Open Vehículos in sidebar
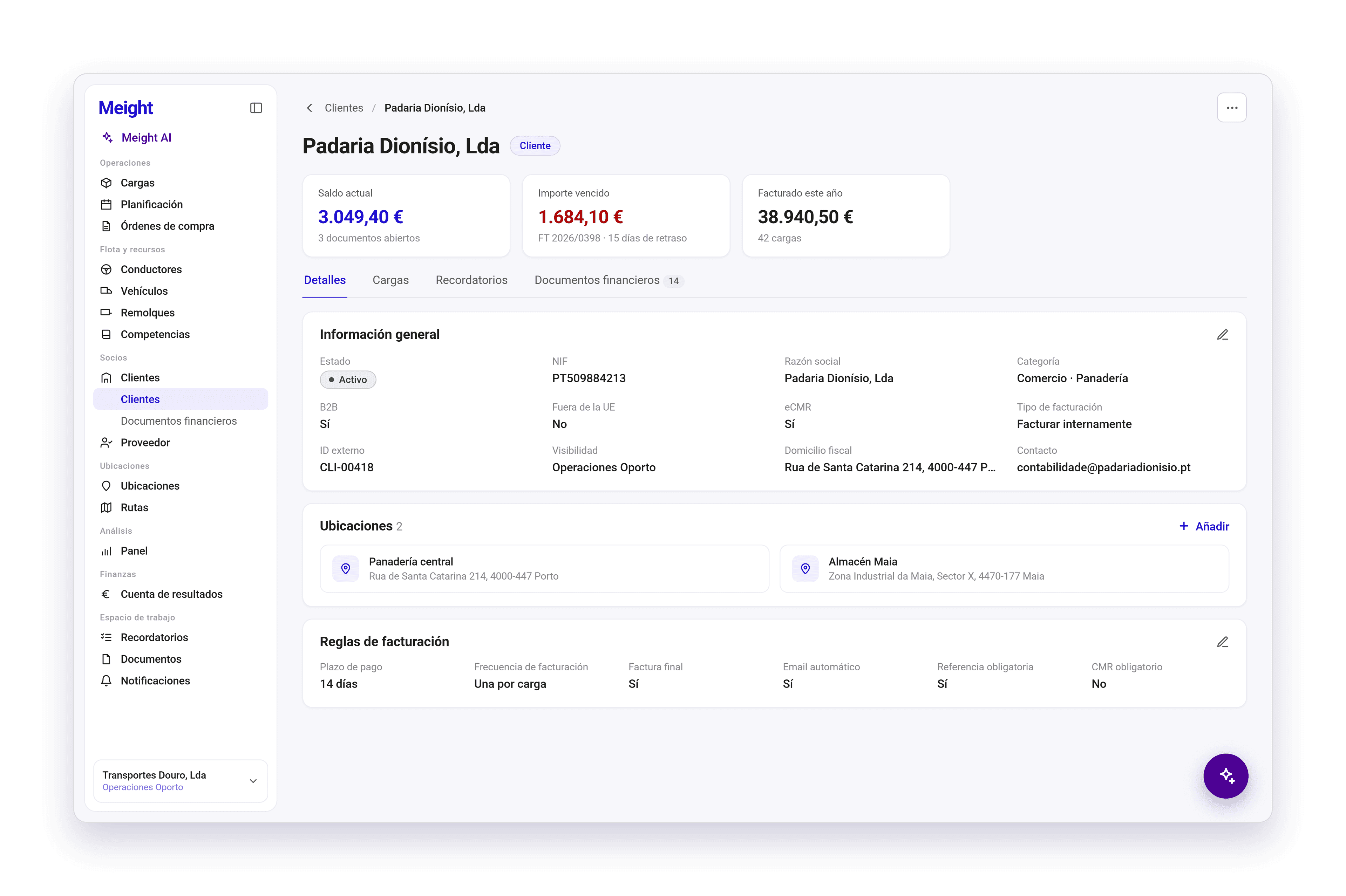This screenshot has height=896, width=1346. click(x=181, y=292)
